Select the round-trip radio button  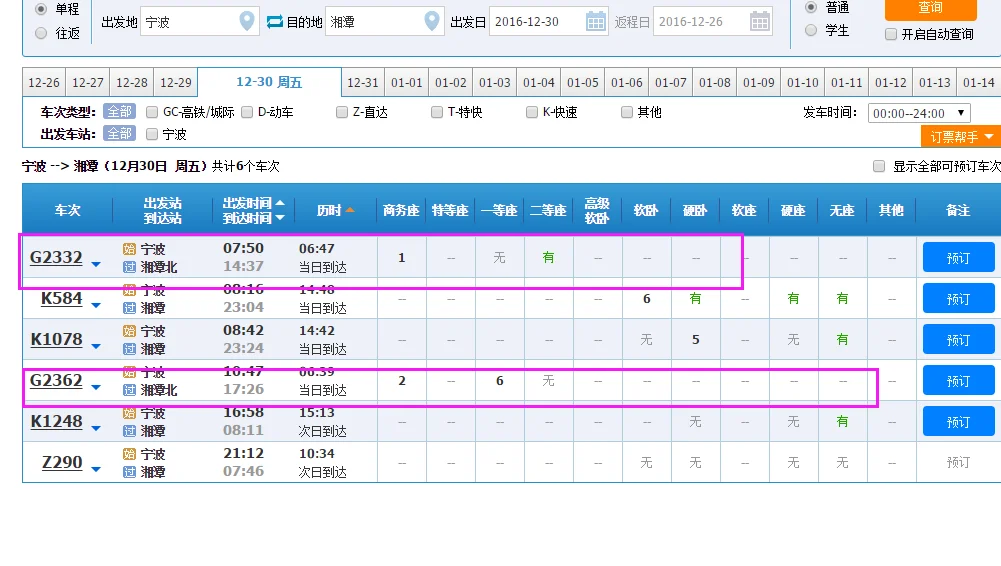click(41, 33)
